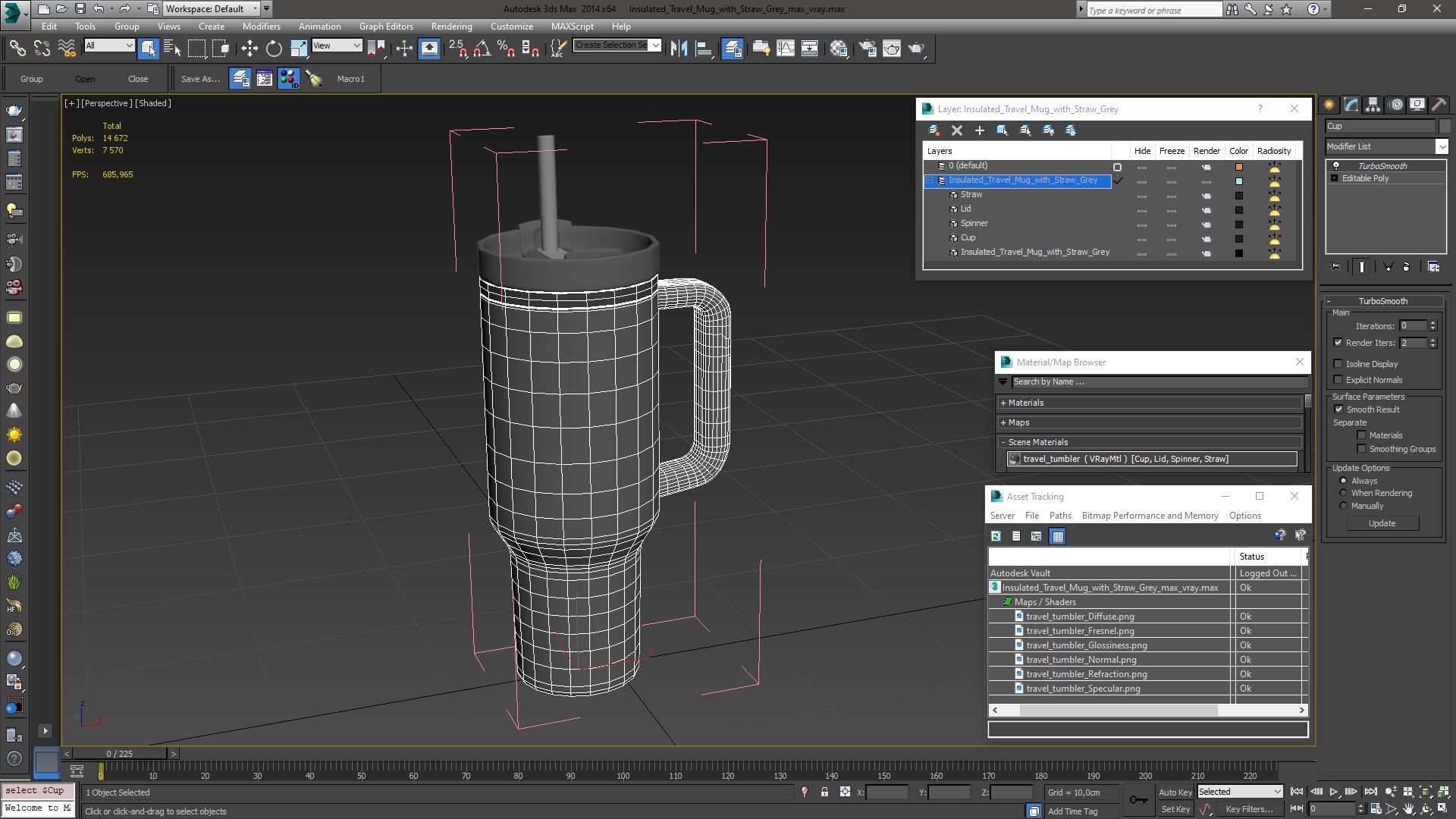Collapse the Scene Materials group
The image size is (1456, 819).
[x=1003, y=442]
